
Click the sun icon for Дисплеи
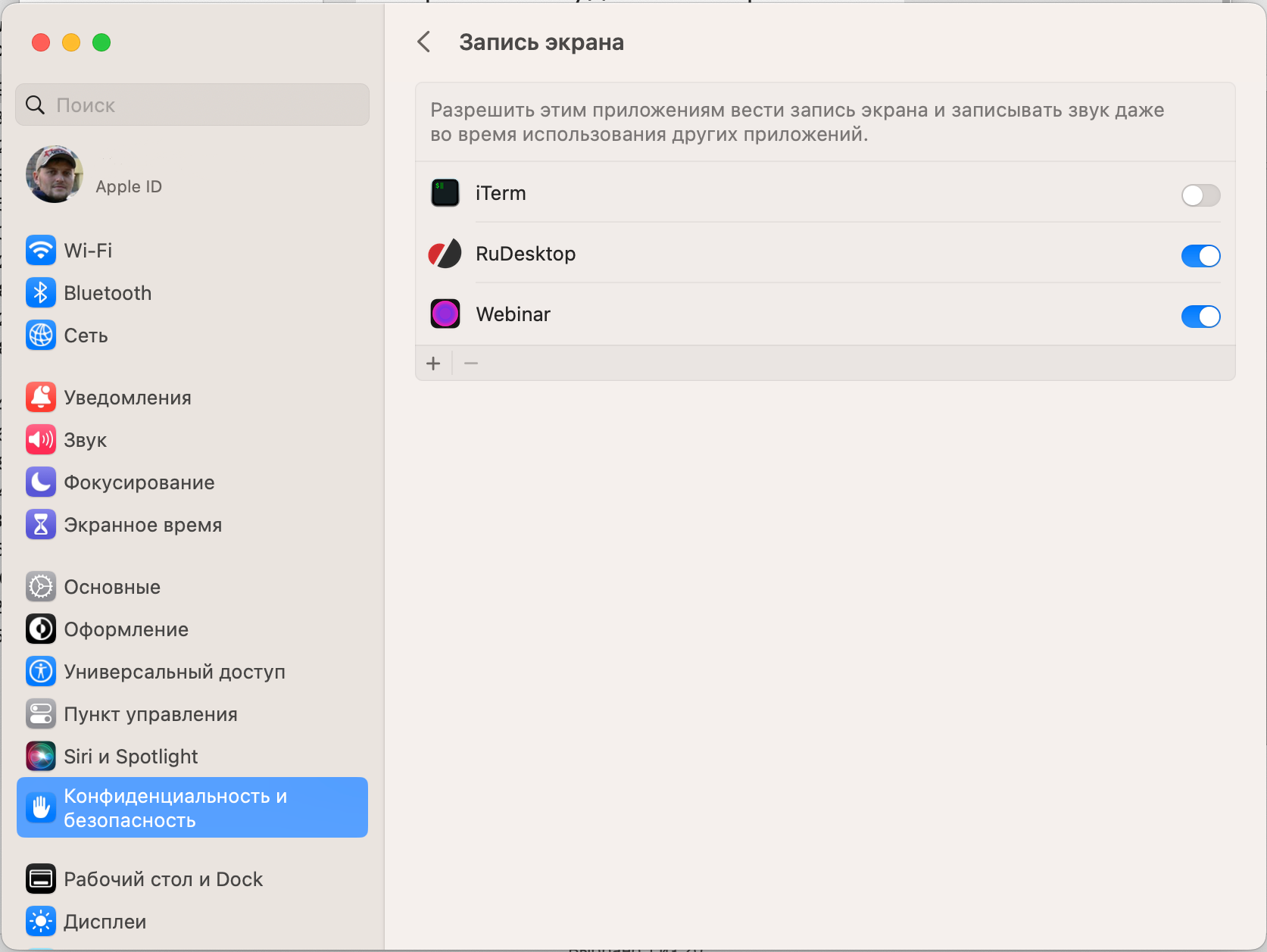[x=41, y=921]
